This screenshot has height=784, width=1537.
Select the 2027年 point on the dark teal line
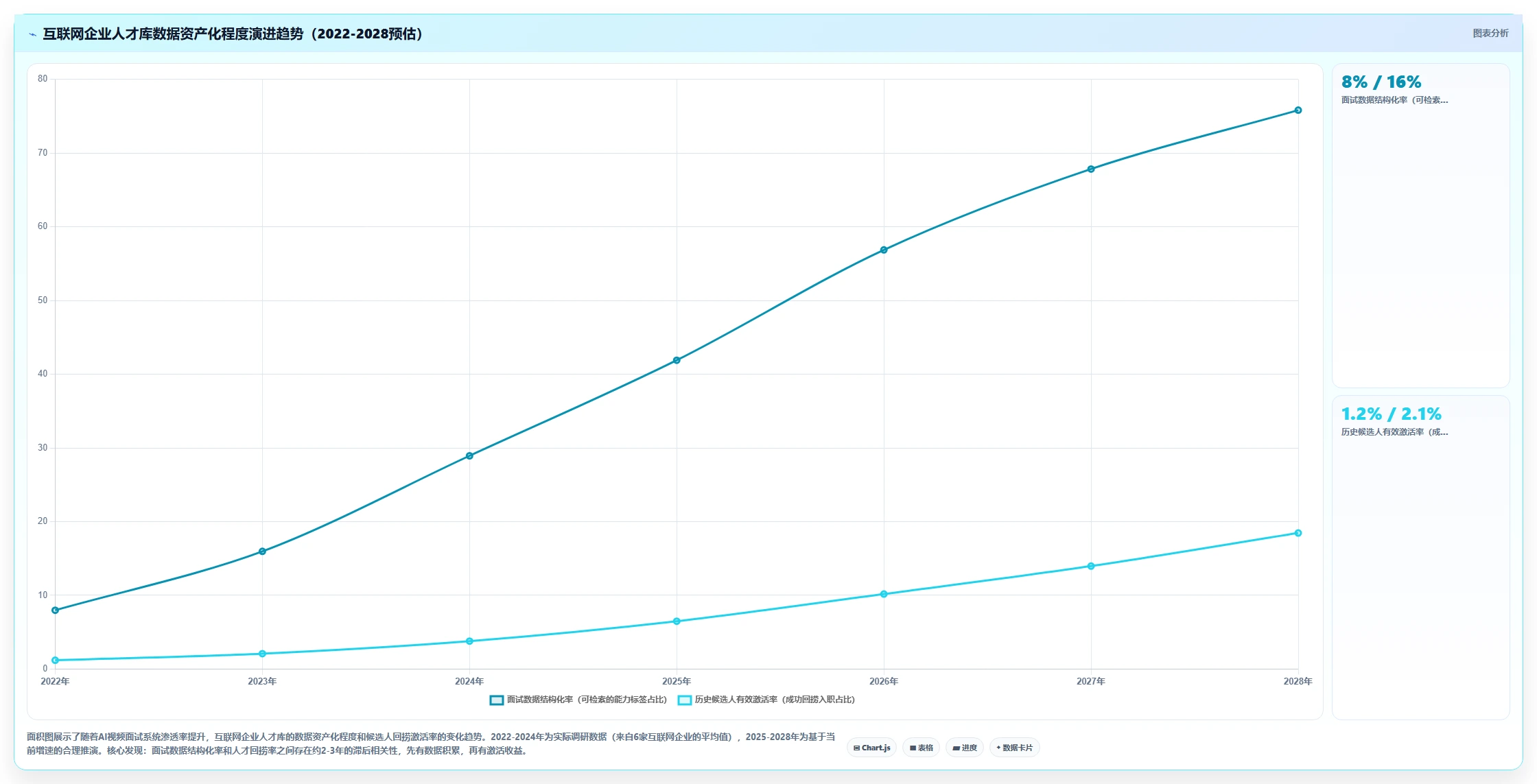pos(1091,169)
